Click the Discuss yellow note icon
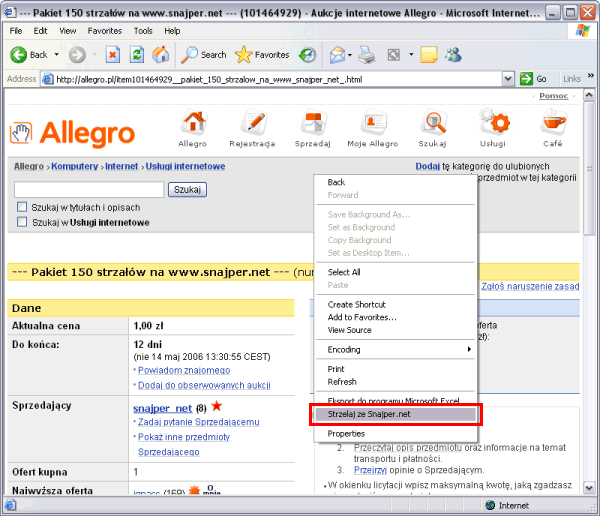The image size is (600, 516). [x=429, y=55]
